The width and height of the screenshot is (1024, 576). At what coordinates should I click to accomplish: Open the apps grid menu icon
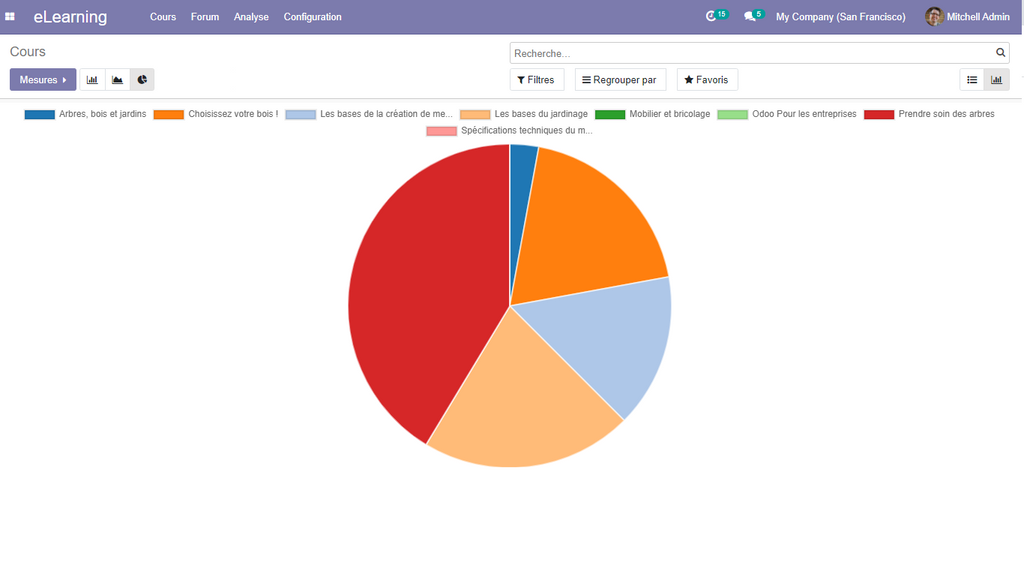(10, 17)
